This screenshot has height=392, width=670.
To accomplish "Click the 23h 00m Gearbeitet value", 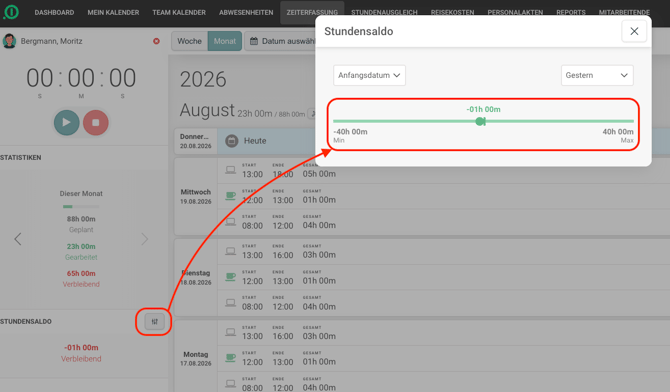I will 81,246.
